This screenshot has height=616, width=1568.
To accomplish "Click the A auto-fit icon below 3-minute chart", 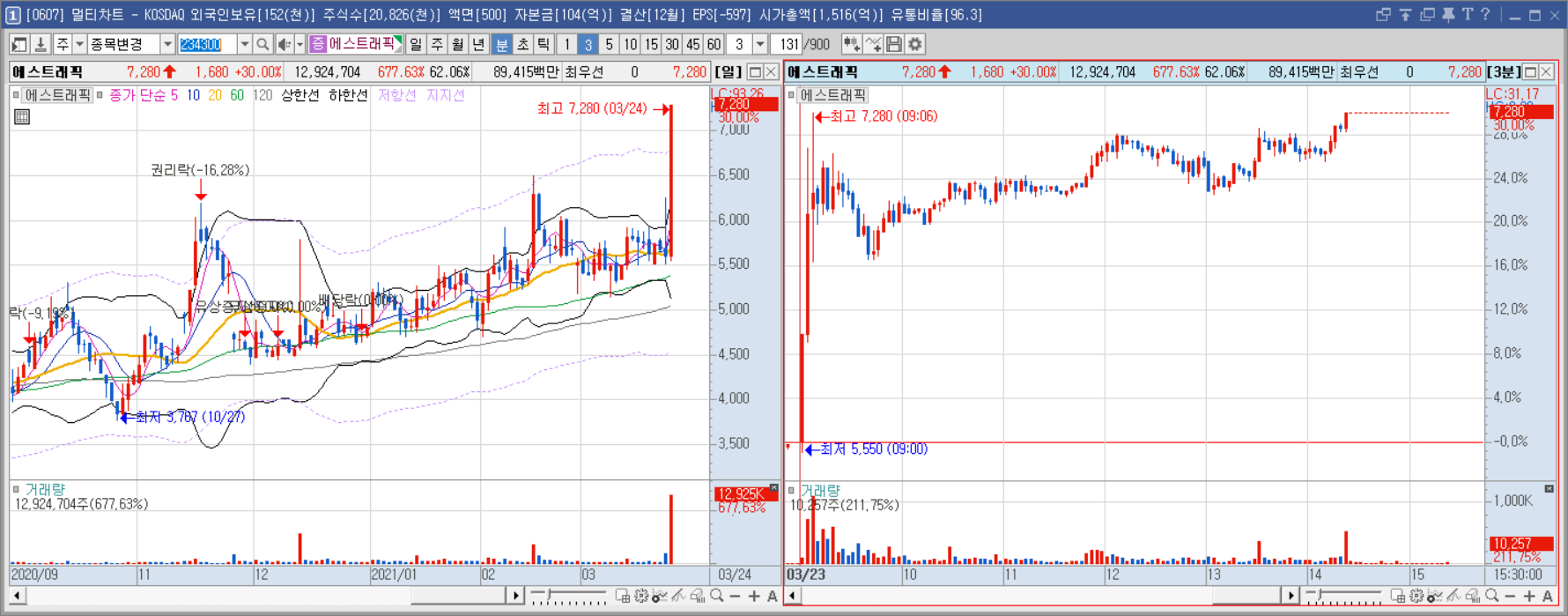I will pyautogui.click(x=1548, y=597).
